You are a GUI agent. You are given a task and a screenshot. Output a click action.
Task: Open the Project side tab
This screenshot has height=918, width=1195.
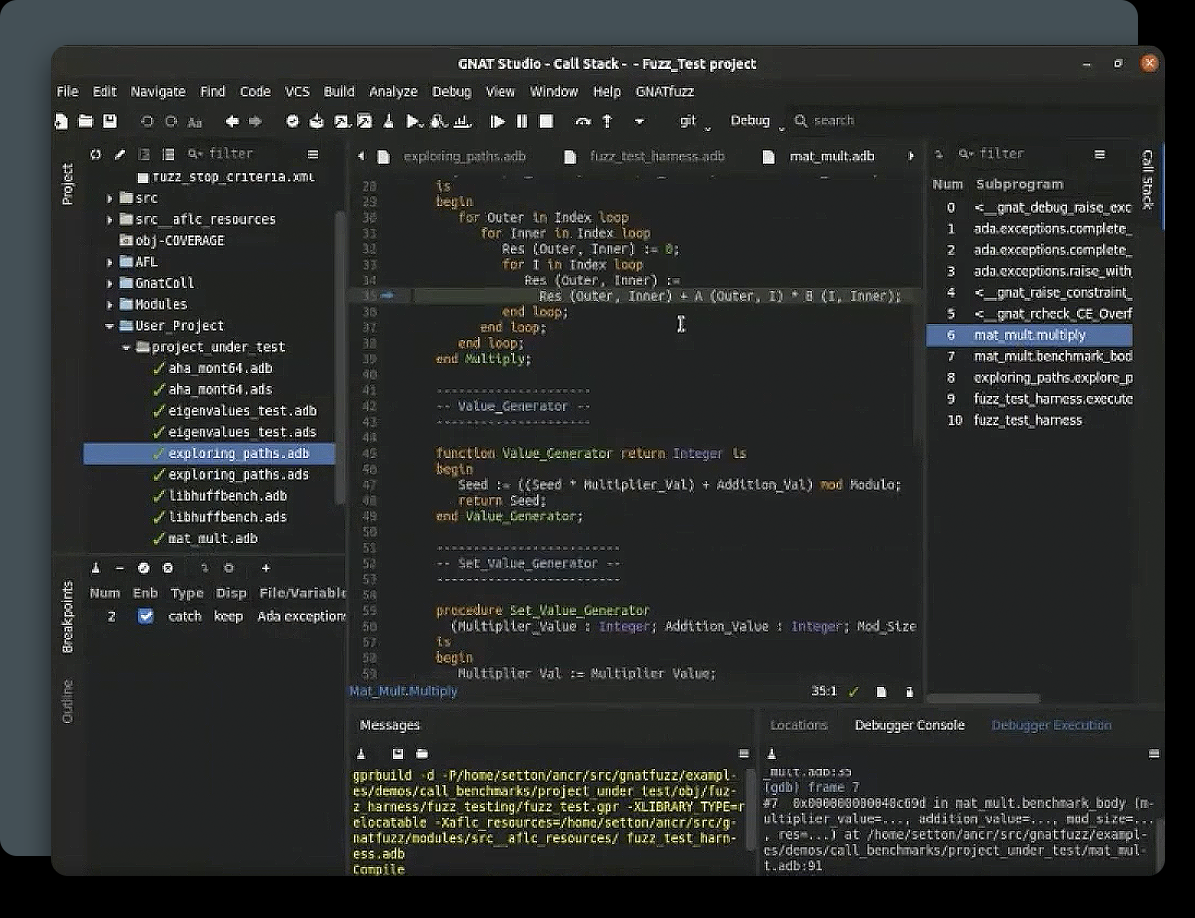coord(68,184)
